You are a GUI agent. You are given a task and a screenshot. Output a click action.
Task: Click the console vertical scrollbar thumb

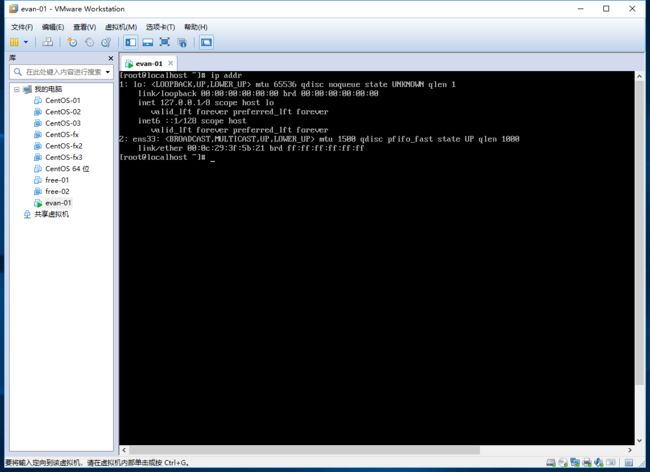click(x=639, y=233)
